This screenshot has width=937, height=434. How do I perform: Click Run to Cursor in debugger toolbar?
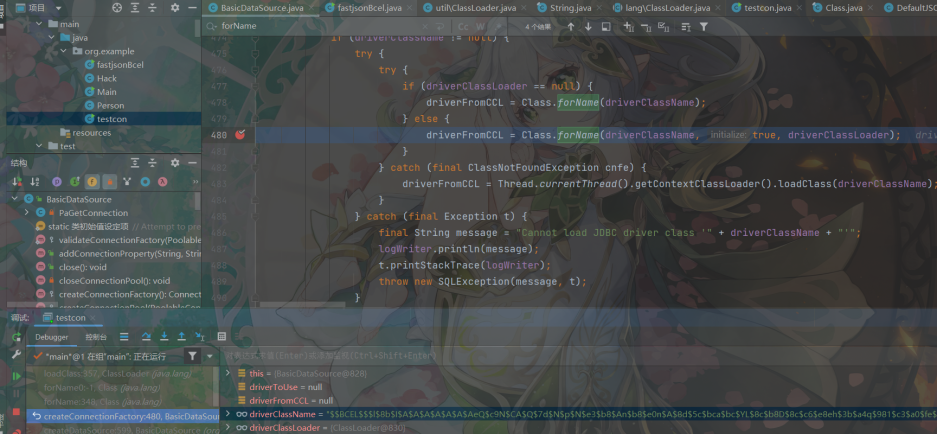point(200,337)
